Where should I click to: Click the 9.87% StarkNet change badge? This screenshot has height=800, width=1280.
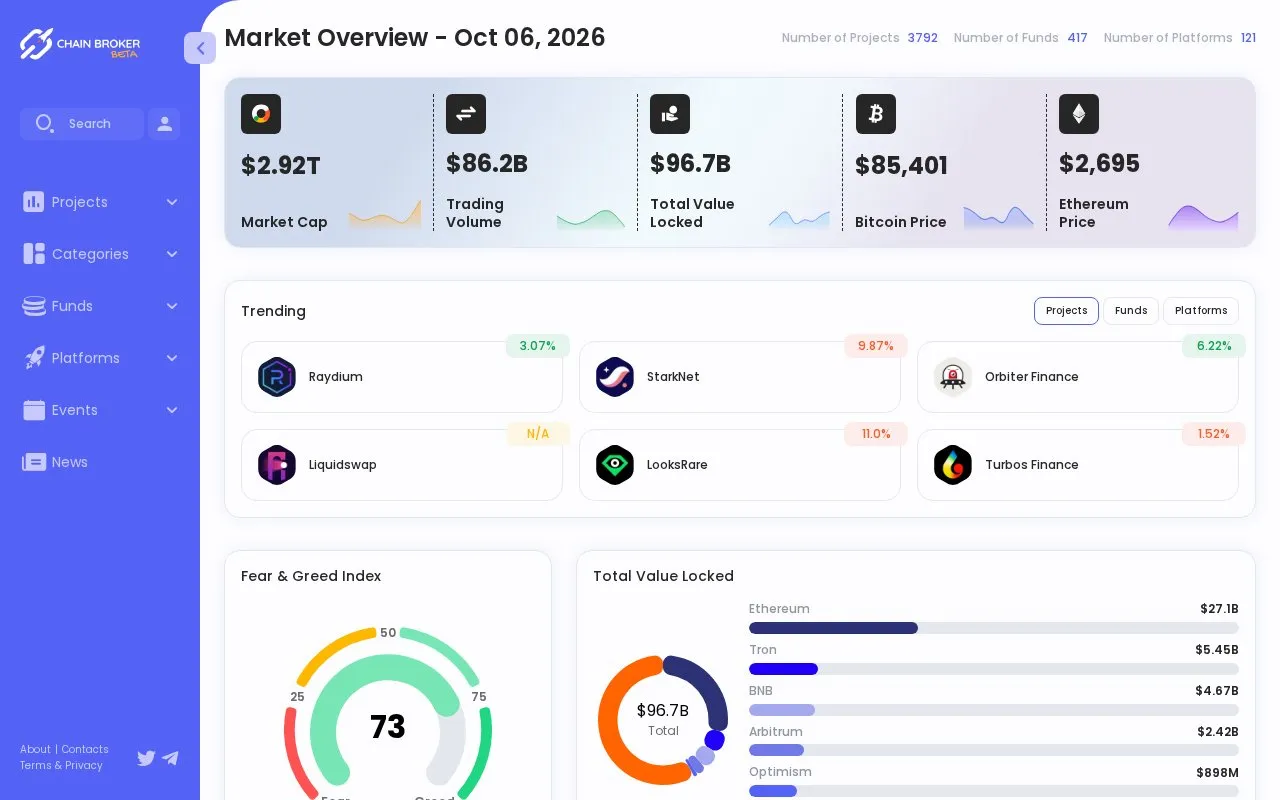point(876,346)
